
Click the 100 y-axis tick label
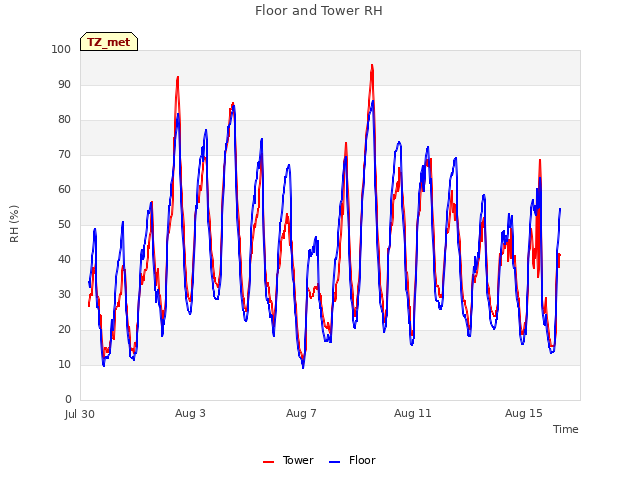[x=61, y=49]
